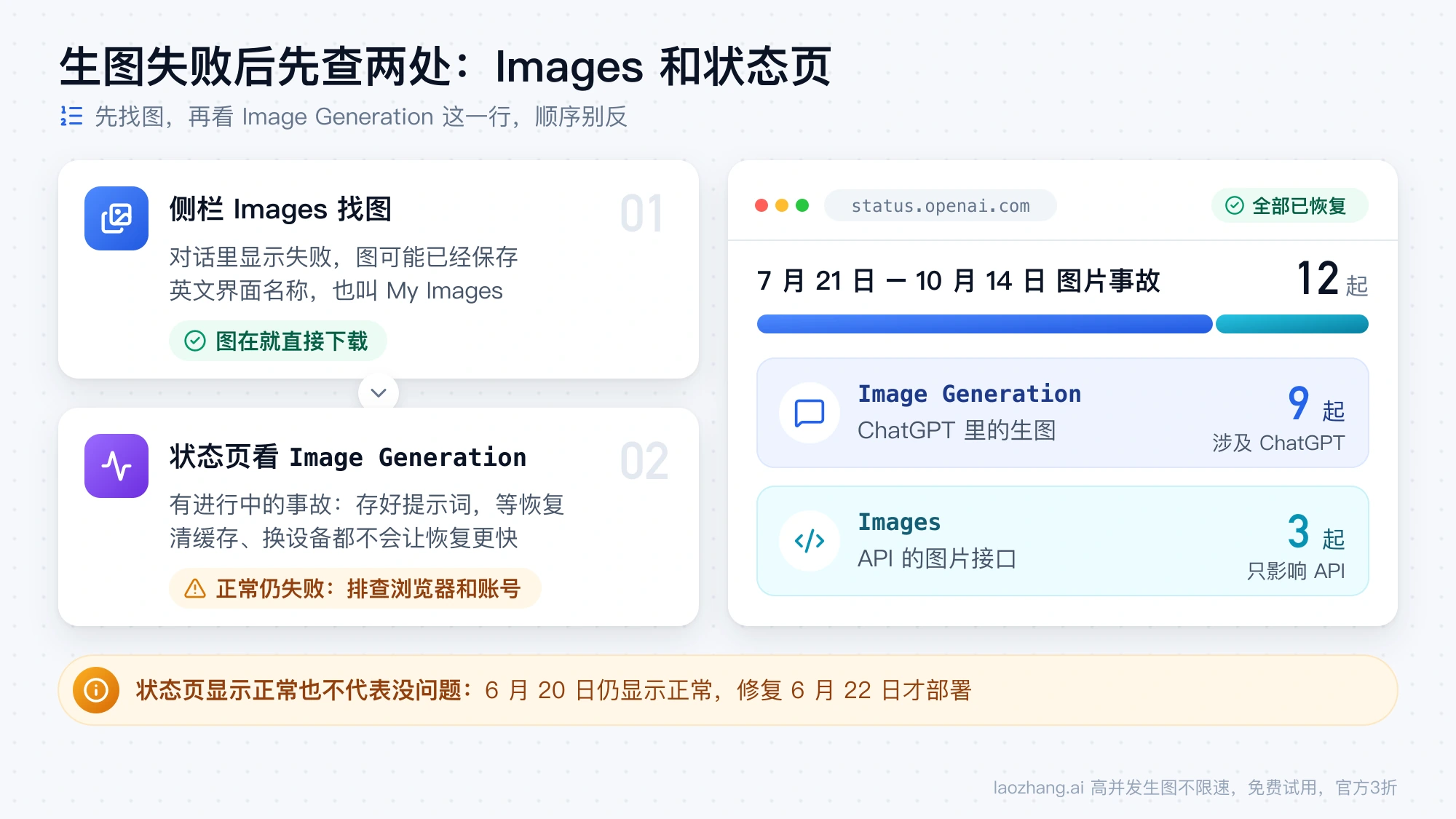
Task: Click the count 3 起 in Images card
Action: [1316, 532]
